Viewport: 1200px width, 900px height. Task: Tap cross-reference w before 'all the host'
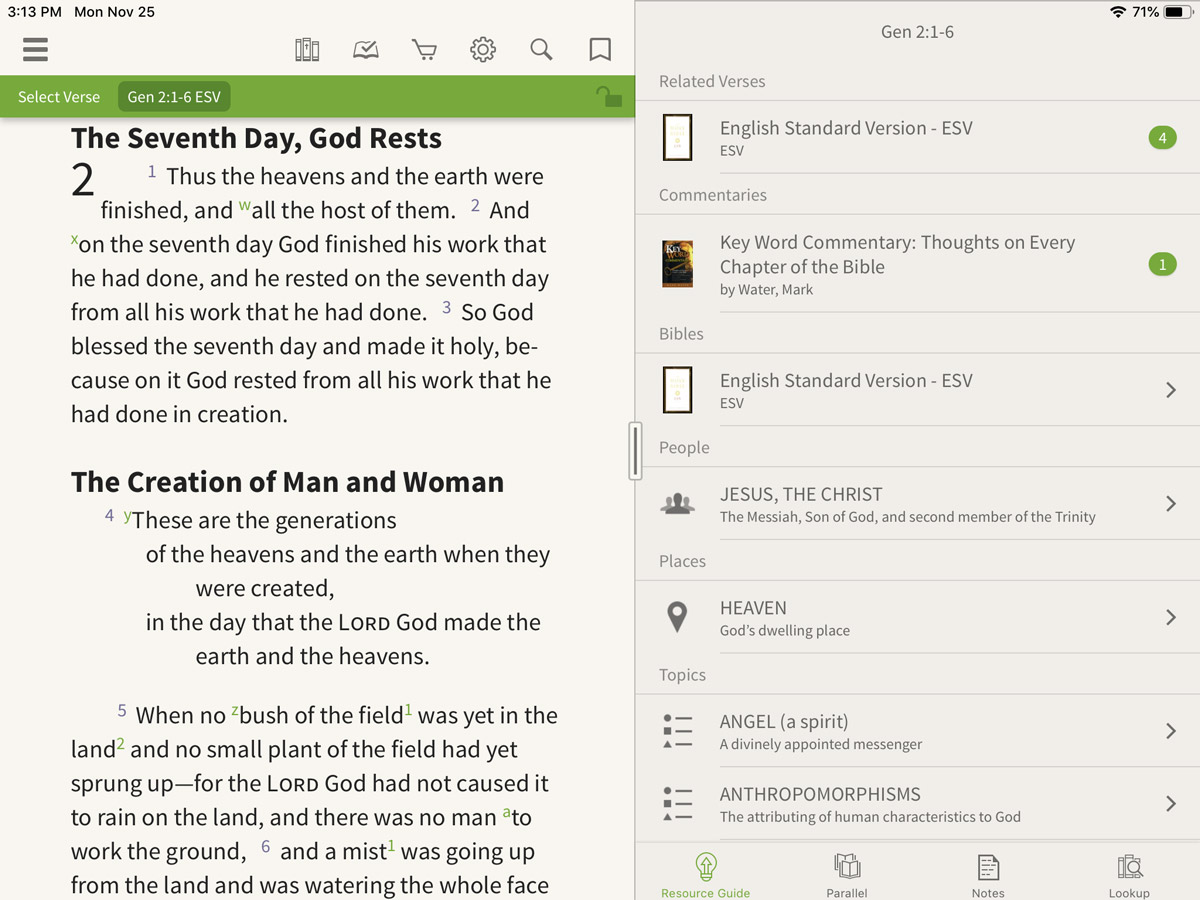tap(244, 206)
